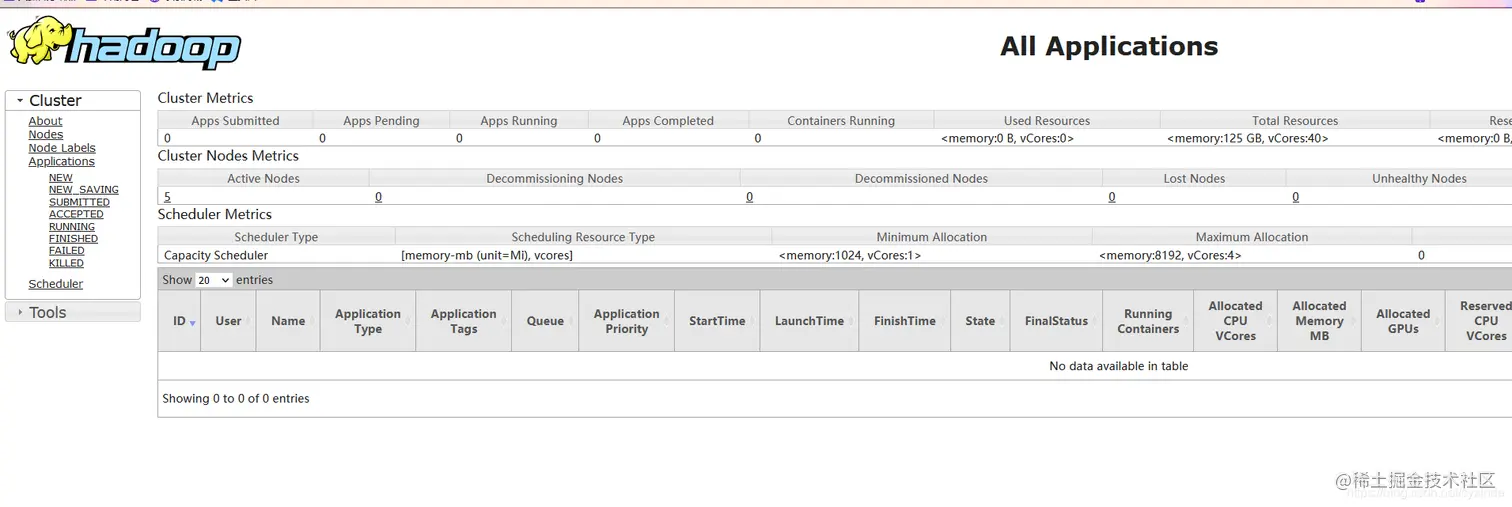Click the 'No data available in table' message
This screenshot has width=1512, height=507.
(1118, 366)
